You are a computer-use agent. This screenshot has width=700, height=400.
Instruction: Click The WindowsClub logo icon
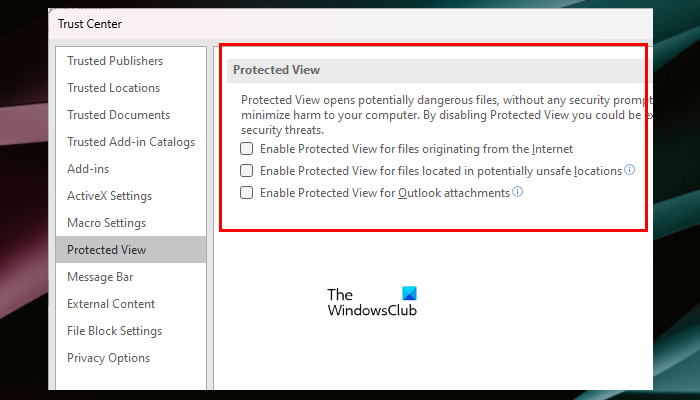(x=408, y=294)
